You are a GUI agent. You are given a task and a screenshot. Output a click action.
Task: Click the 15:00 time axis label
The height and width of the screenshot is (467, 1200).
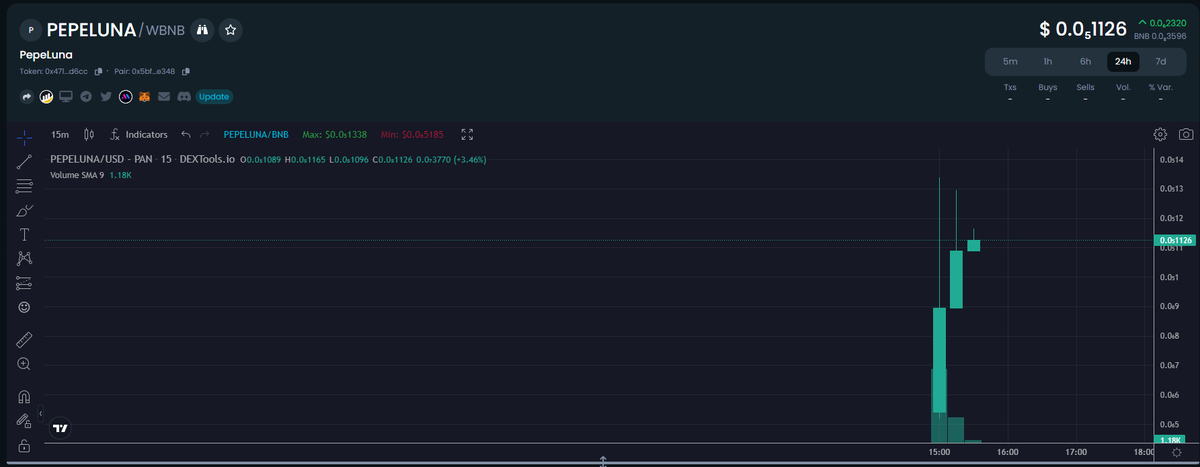click(x=939, y=452)
